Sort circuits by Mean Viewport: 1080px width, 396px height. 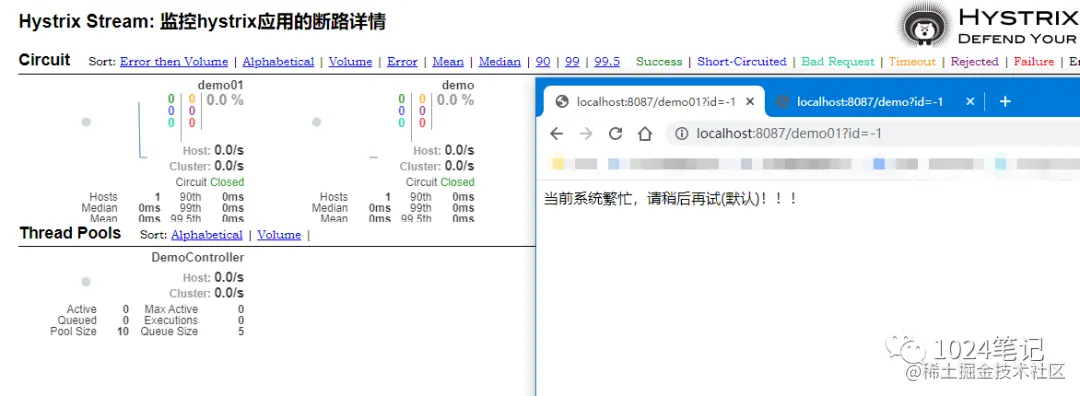click(x=448, y=61)
